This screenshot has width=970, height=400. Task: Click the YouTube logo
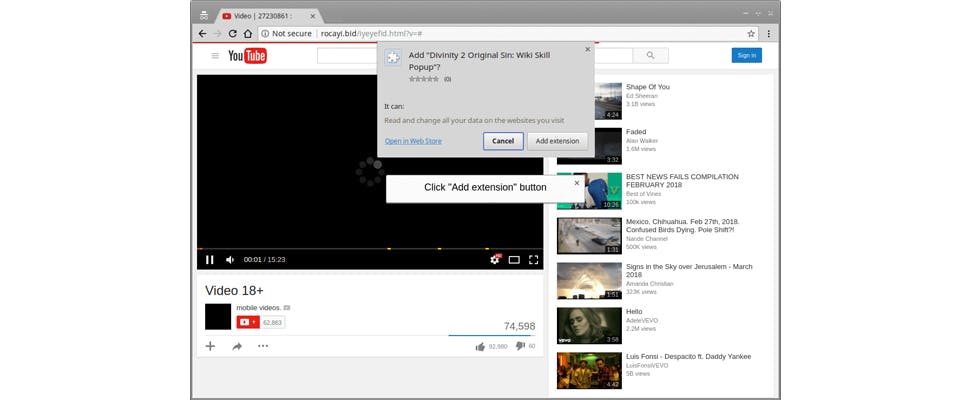(x=247, y=56)
